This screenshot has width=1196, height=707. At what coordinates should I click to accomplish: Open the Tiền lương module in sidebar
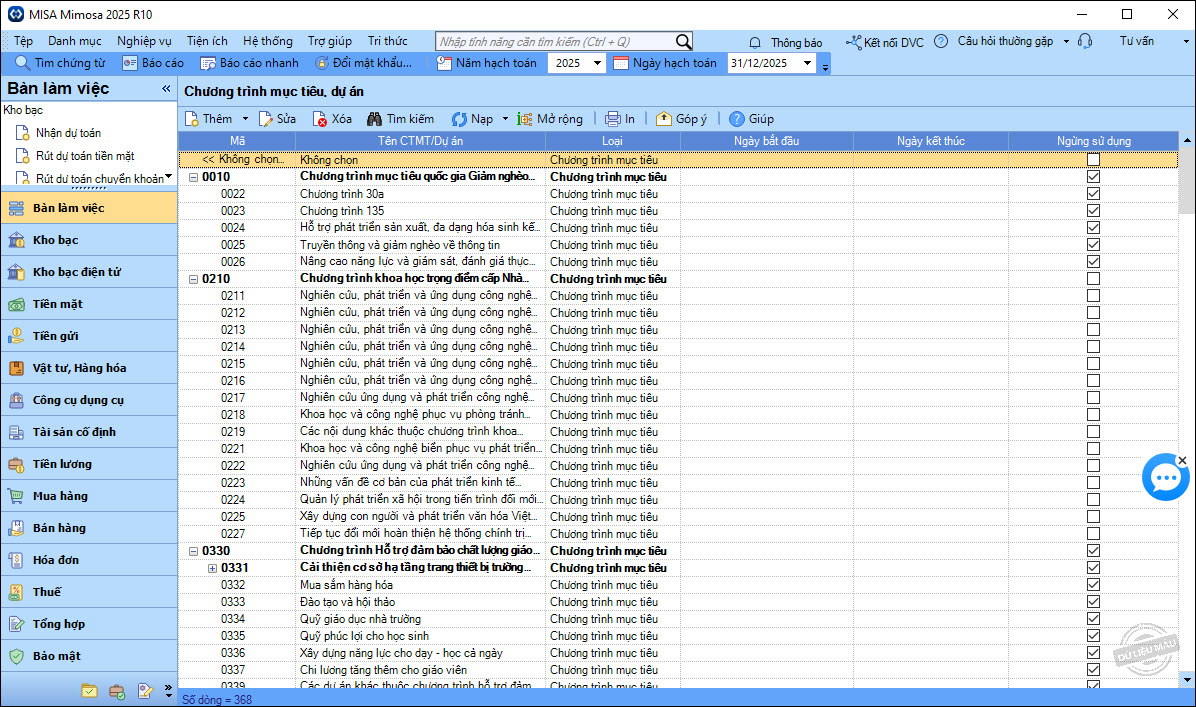point(62,464)
